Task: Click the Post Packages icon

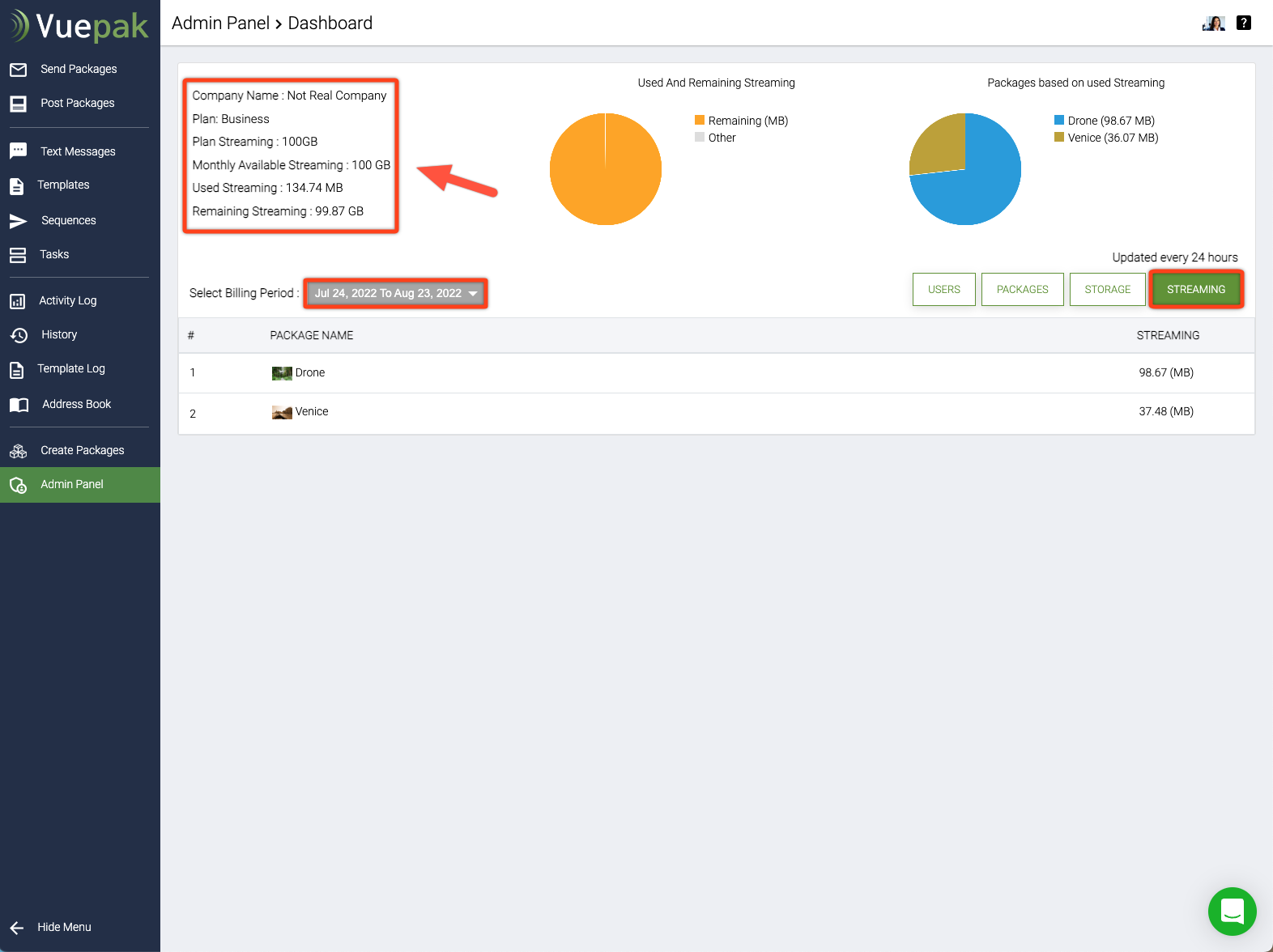Action: [18, 104]
